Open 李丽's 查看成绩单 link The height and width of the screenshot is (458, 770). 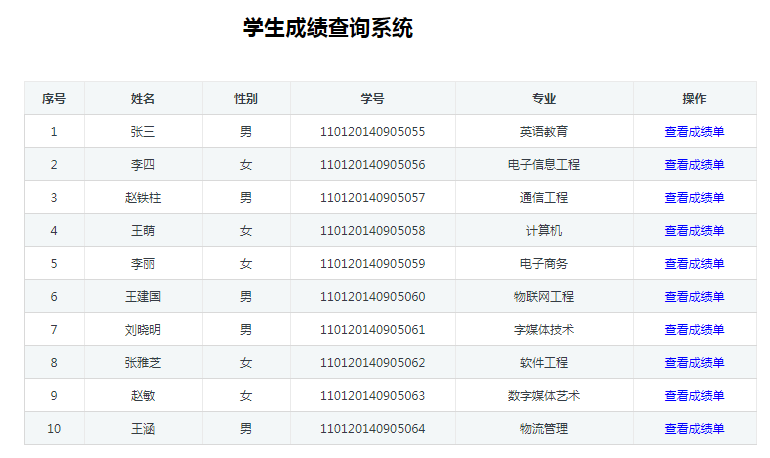694,264
